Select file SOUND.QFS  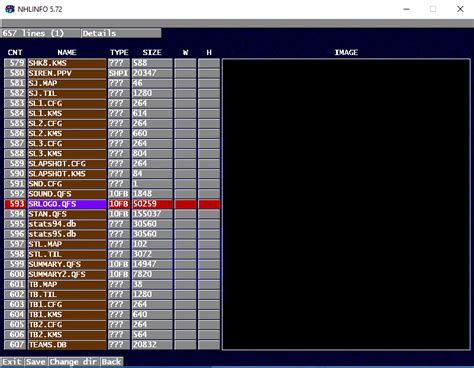click(x=67, y=194)
